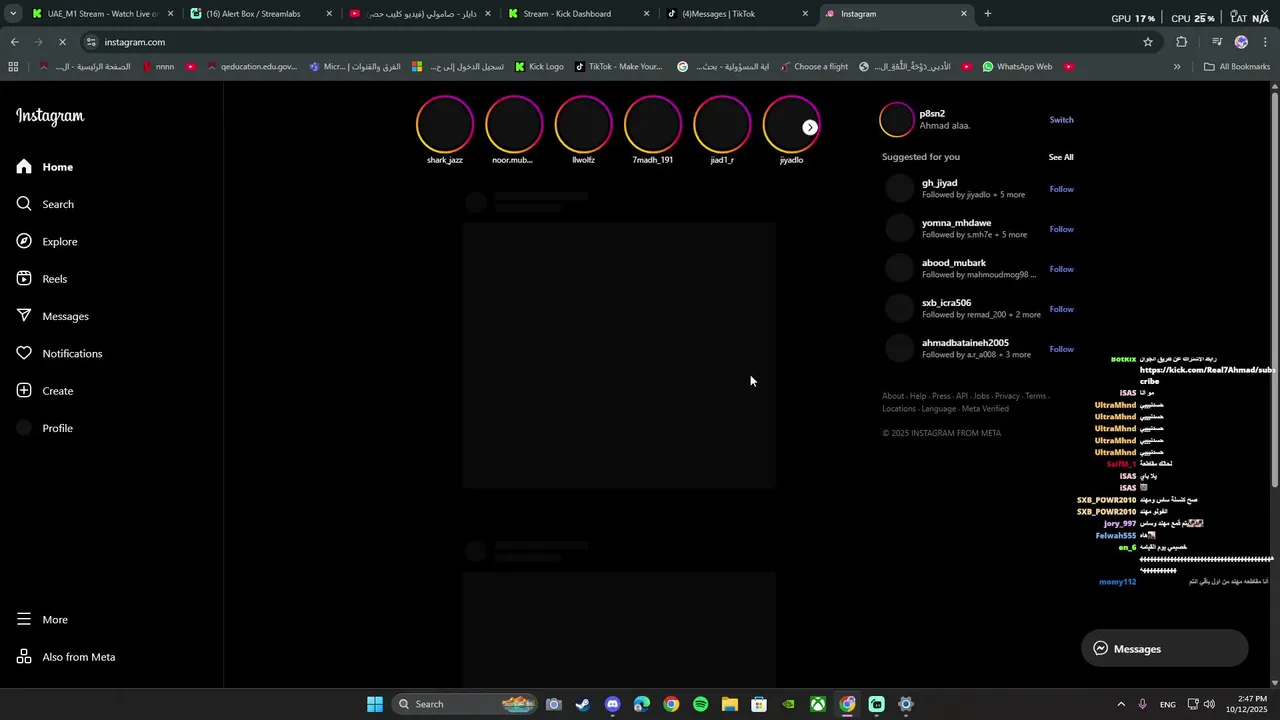Go back in browser
The image size is (1280, 720).
click(14, 42)
